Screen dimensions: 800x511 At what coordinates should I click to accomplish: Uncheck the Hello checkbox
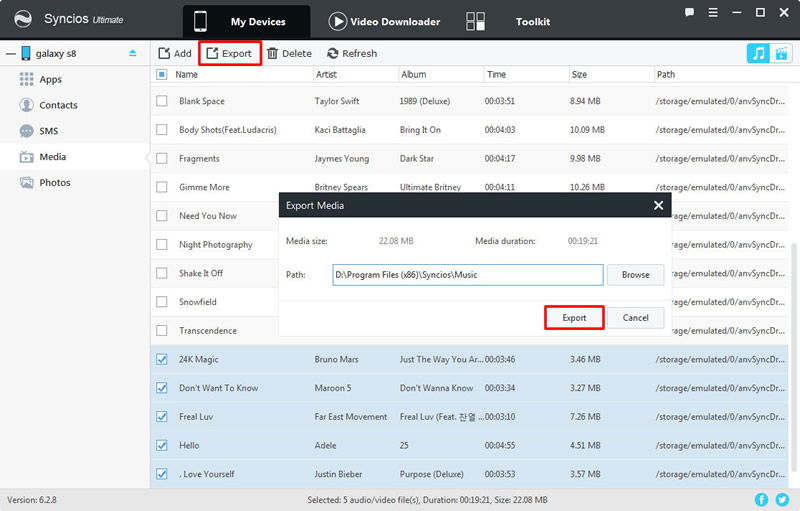[162, 445]
